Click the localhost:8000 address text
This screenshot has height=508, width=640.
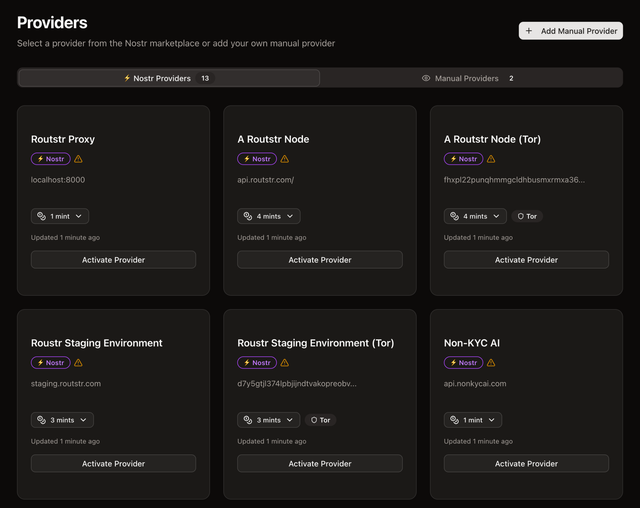click(58, 180)
